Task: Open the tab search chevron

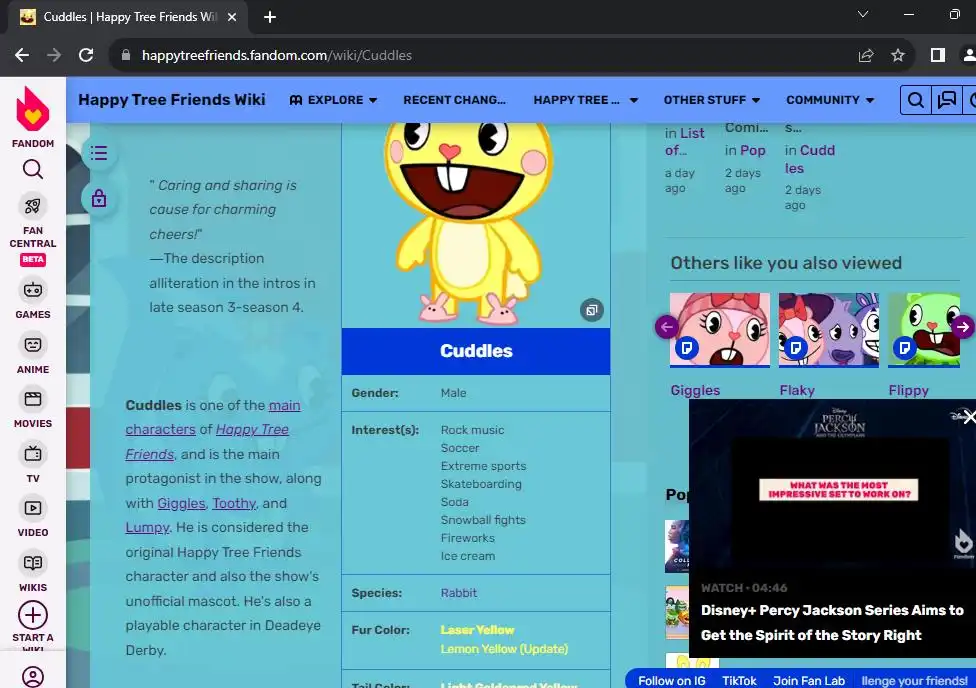Action: (863, 14)
